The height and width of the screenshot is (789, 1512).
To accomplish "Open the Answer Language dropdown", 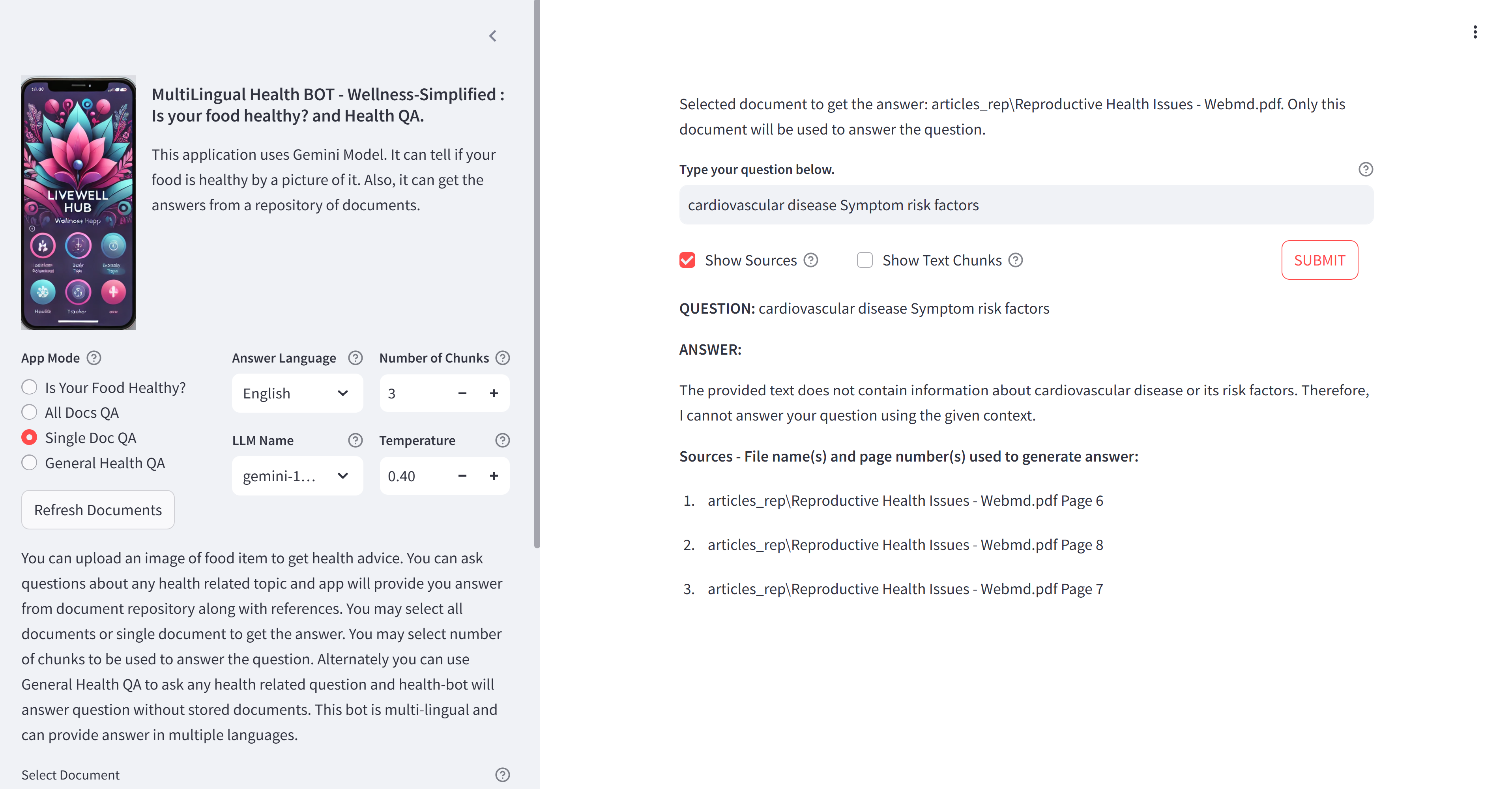I will 297,393.
